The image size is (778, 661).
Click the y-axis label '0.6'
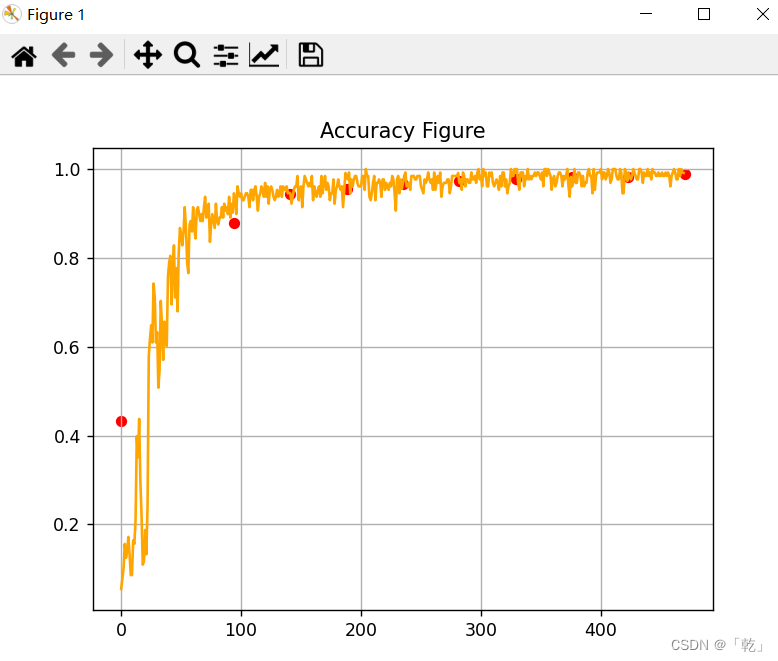[66, 347]
